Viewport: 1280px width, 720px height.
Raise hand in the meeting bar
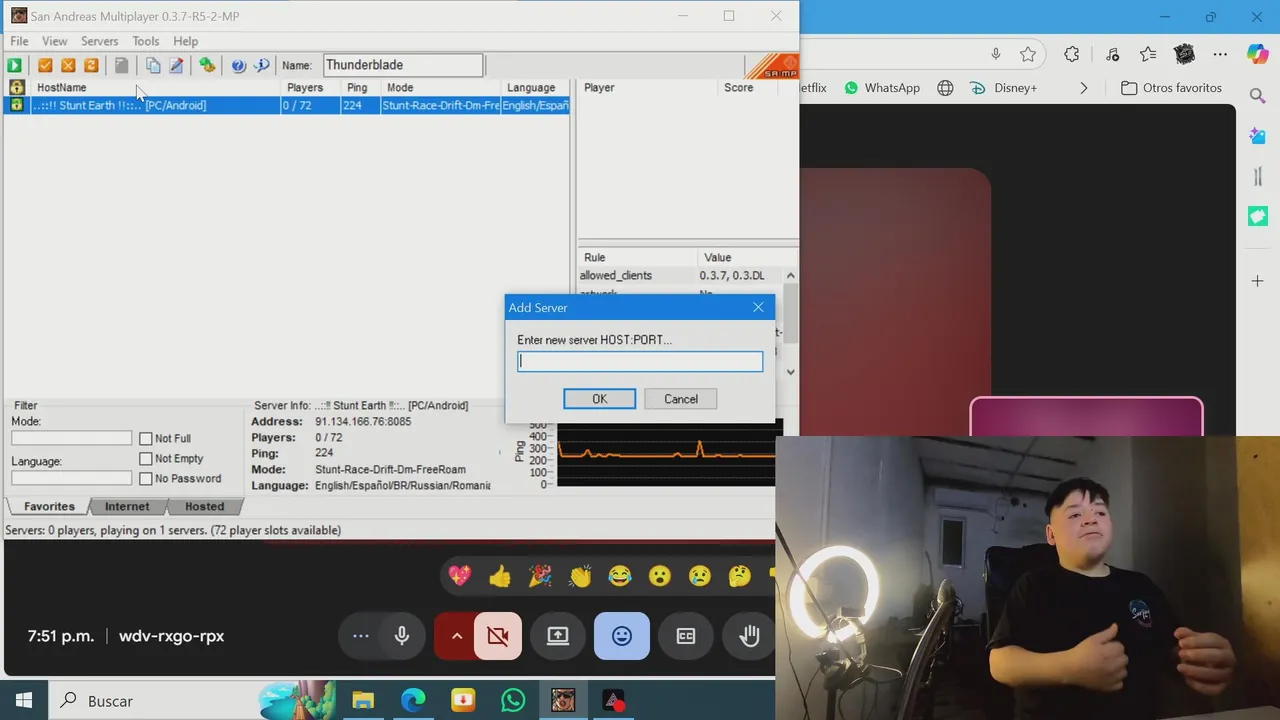tap(750, 636)
